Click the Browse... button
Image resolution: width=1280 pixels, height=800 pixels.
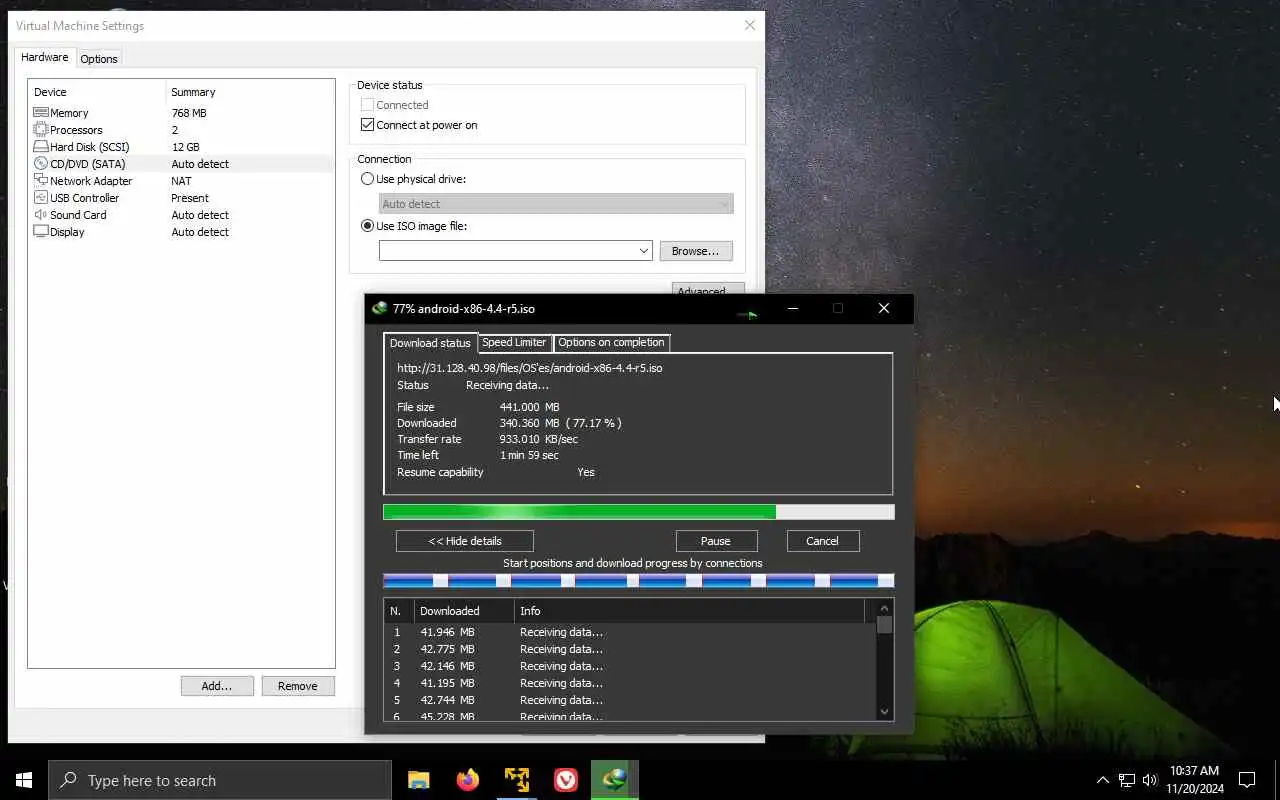[696, 251]
